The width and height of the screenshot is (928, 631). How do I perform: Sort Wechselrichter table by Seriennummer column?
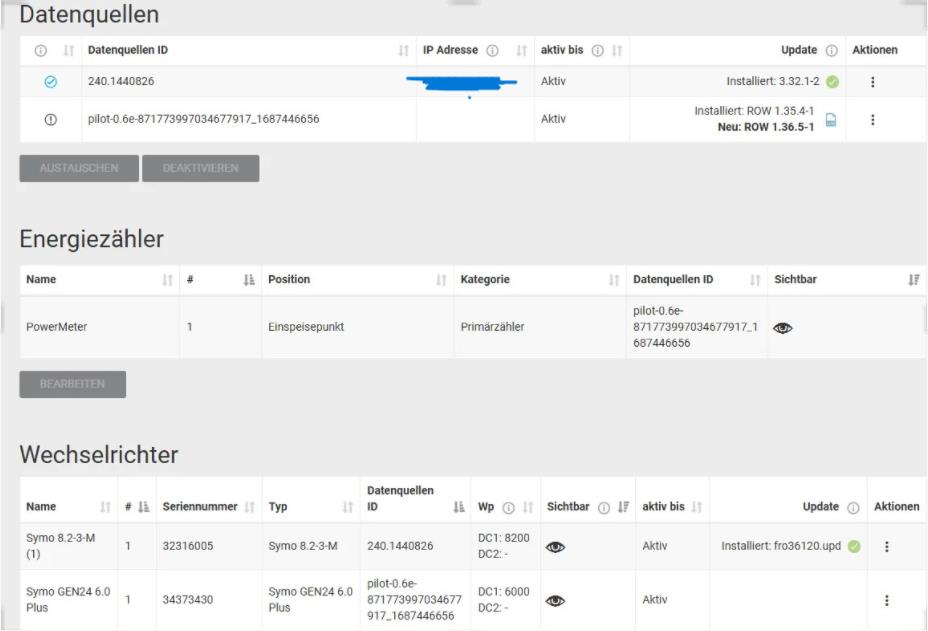[x=249, y=507]
